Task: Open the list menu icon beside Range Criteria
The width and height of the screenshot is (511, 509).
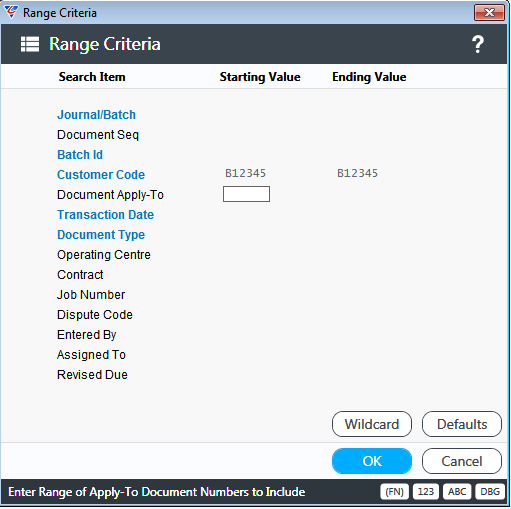Action: tap(30, 44)
